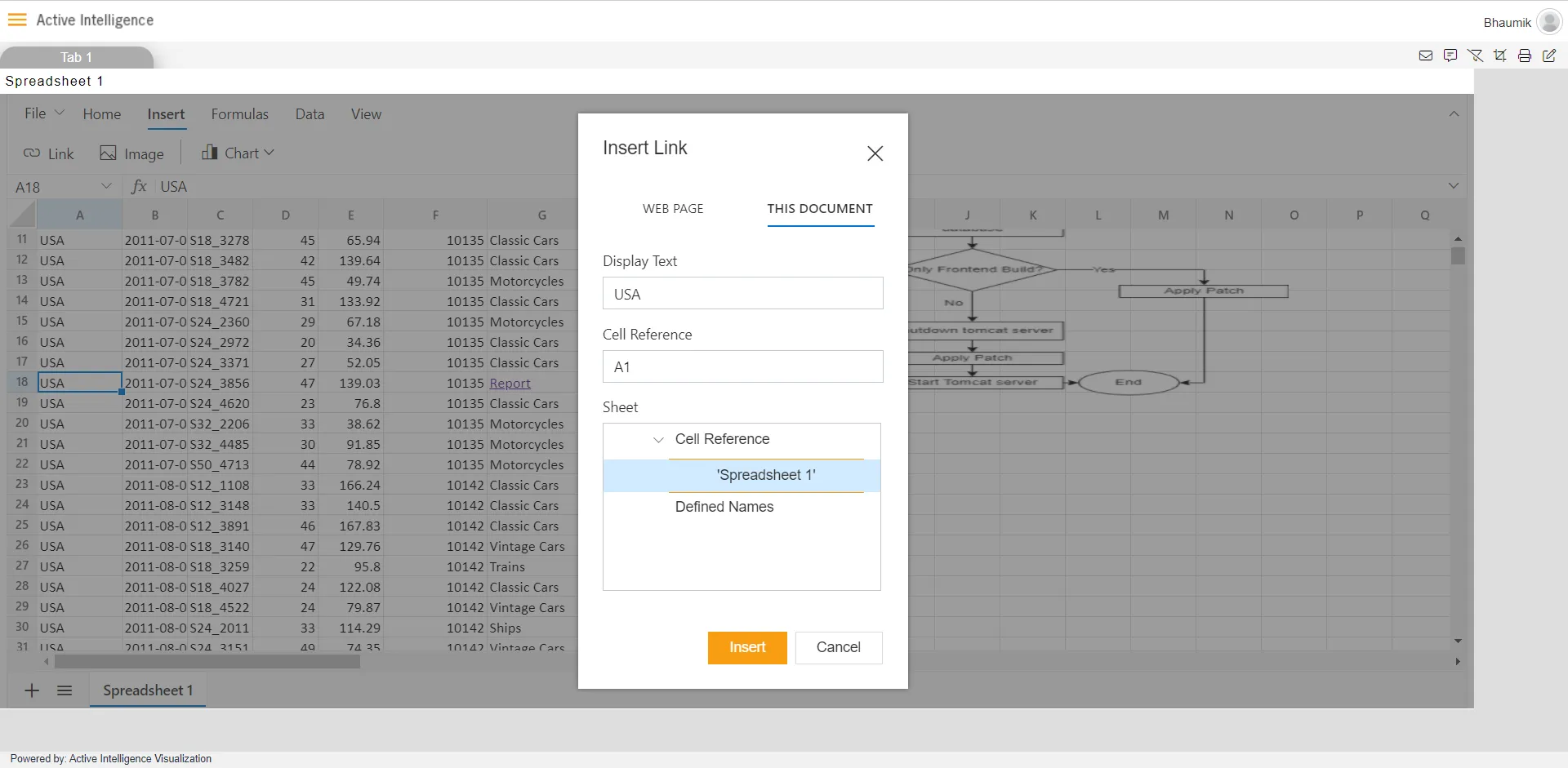Click the Cancel button
This screenshot has height=768, width=1568.
(839, 647)
